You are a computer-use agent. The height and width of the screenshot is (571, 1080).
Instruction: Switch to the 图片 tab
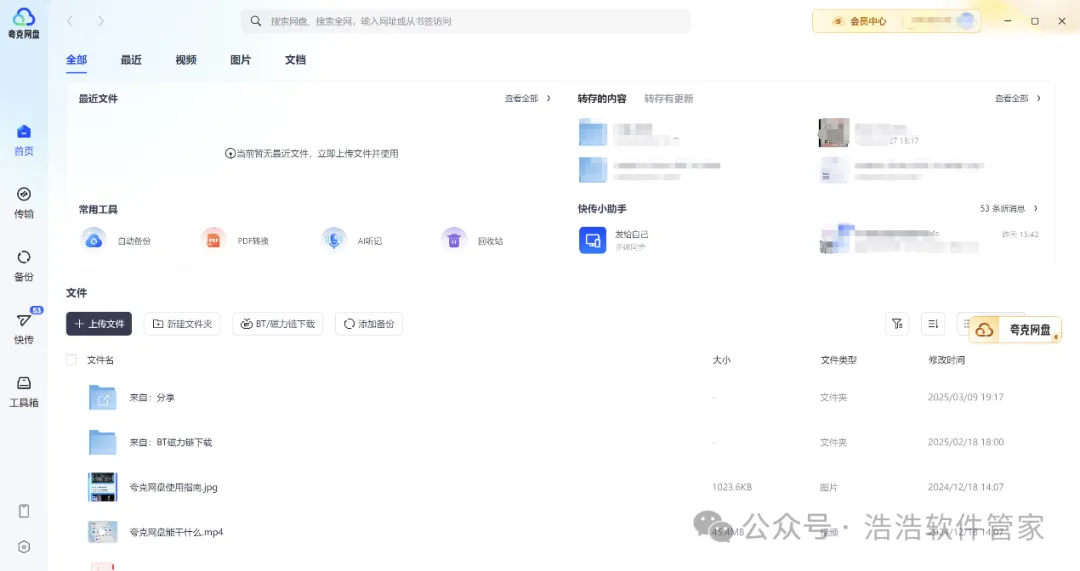[x=240, y=60]
